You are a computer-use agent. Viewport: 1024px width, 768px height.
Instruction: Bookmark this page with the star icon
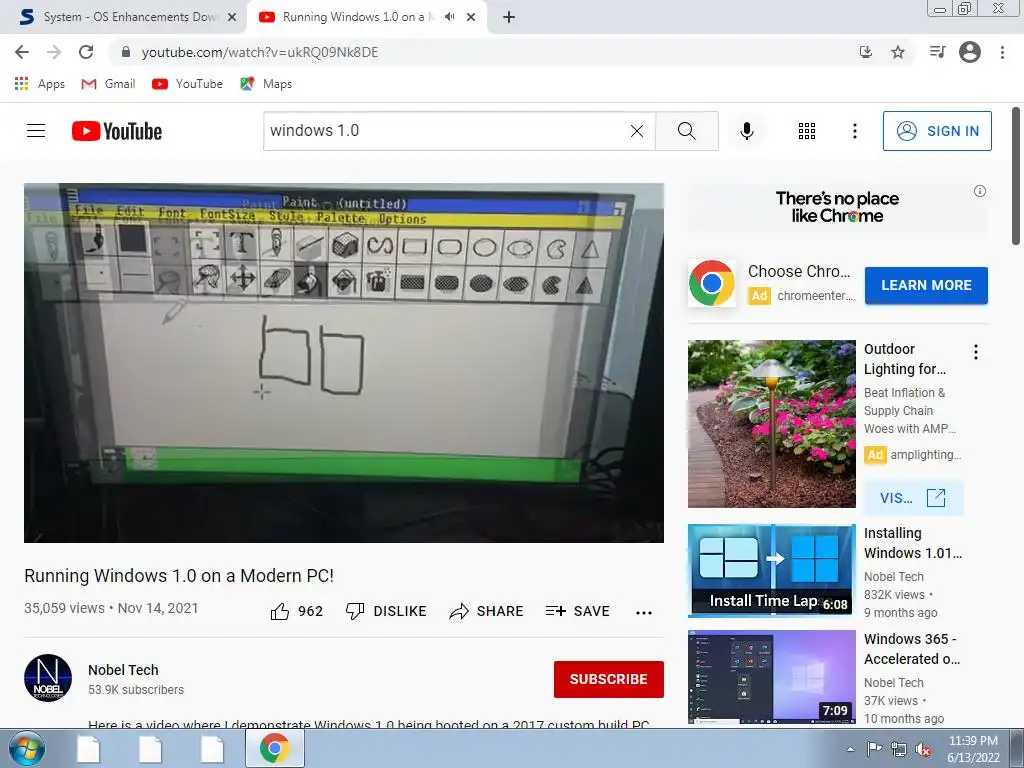pos(898,52)
